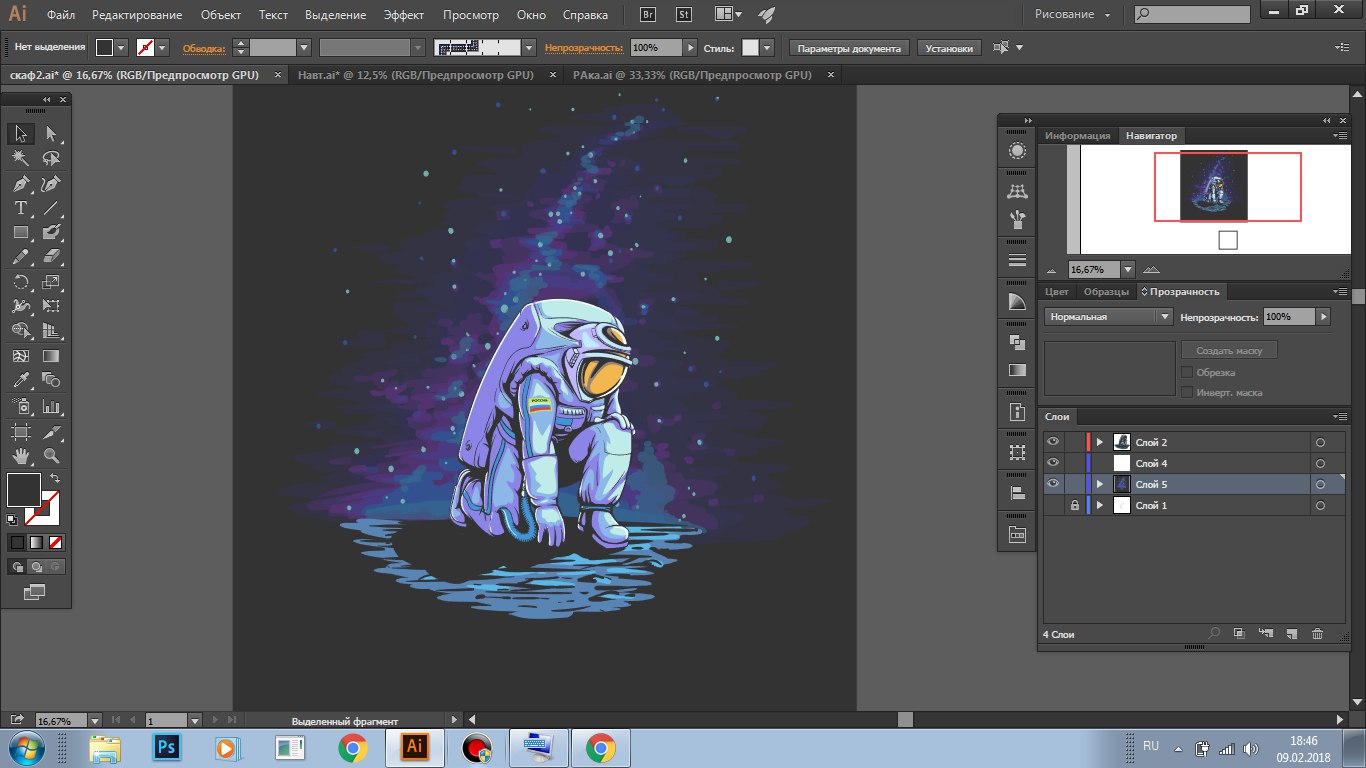
Task: Hide layer Слой 5 with eye icon
Action: [1053, 484]
